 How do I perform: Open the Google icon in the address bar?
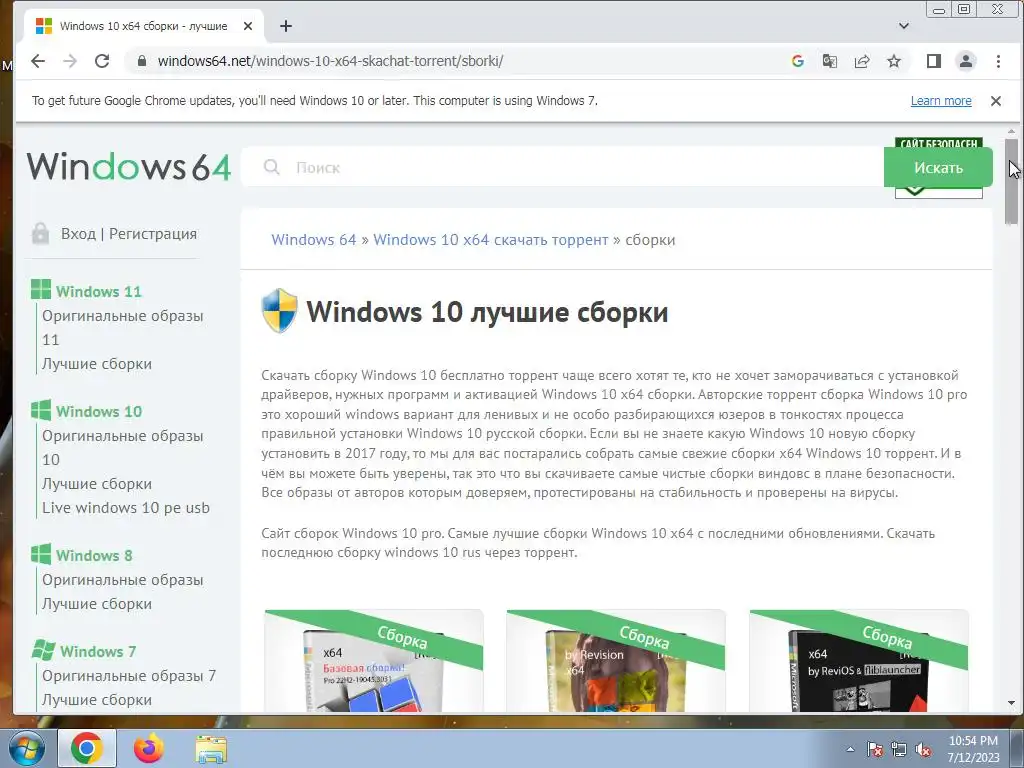(x=797, y=61)
